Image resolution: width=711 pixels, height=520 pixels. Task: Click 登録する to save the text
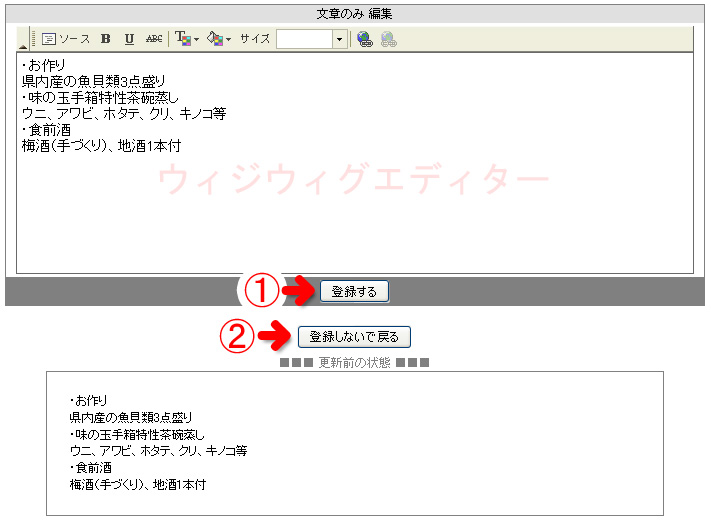click(354, 292)
